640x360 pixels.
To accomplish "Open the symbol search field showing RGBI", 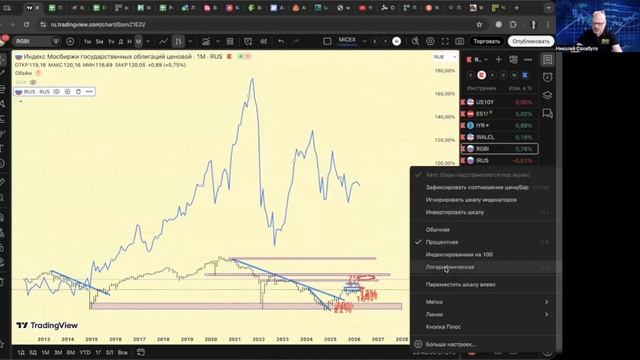I will pyautogui.click(x=33, y=41).
